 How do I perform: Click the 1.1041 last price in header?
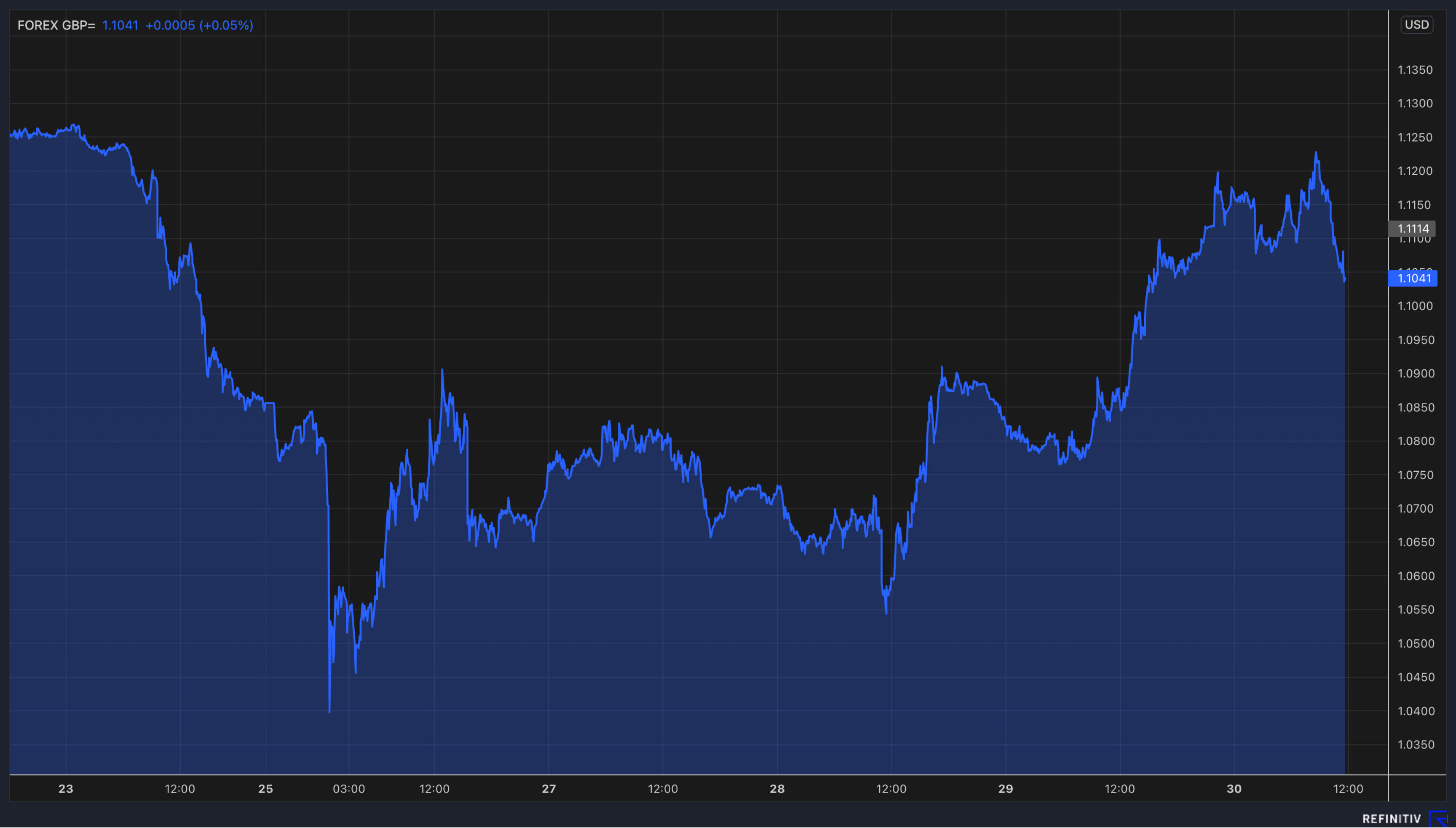coord(120,26)
